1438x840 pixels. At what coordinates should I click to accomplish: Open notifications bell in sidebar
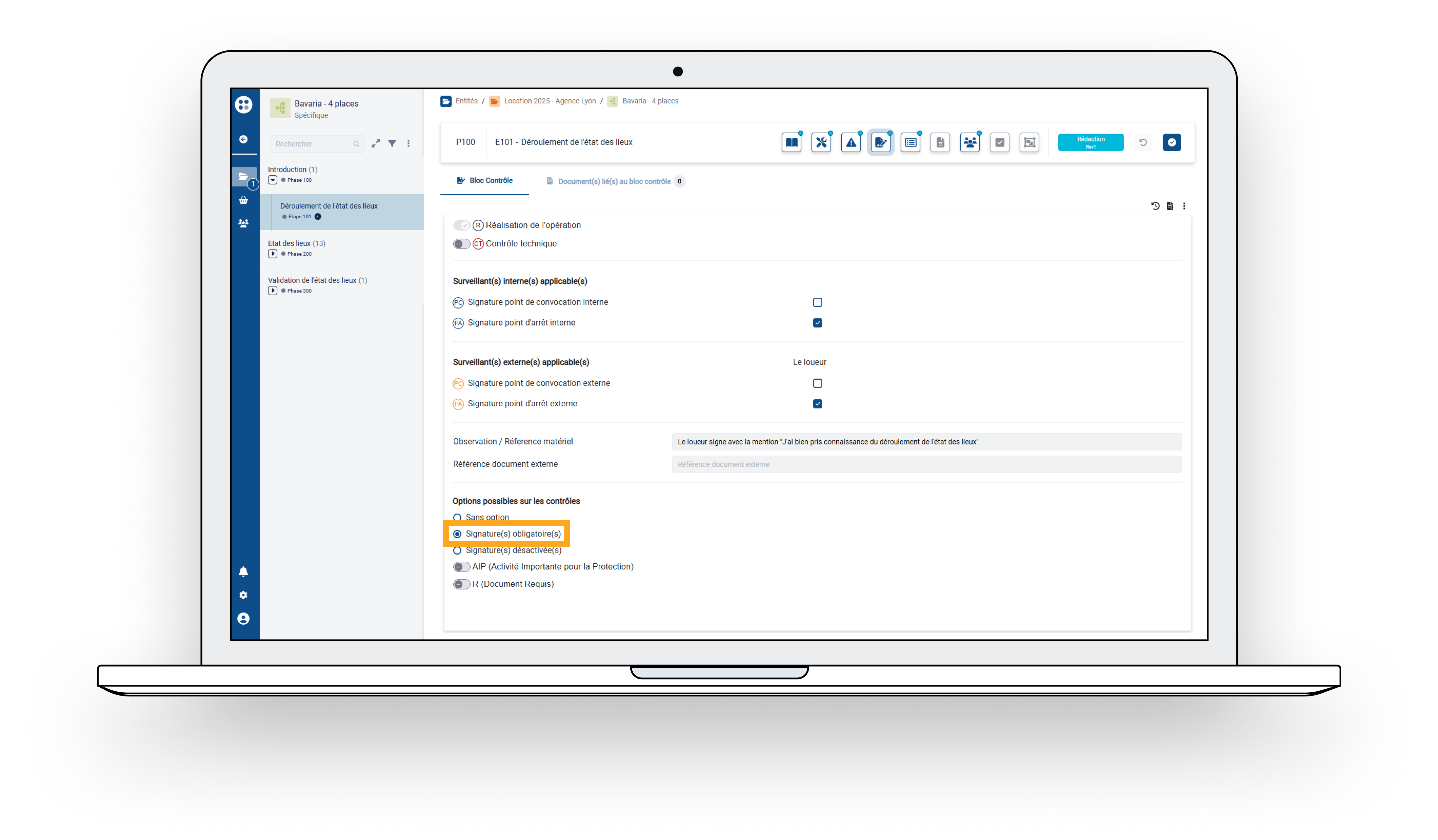coord(244,572)
